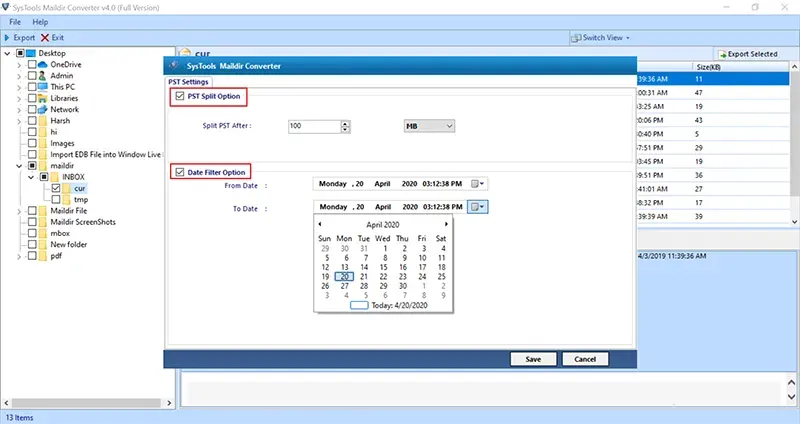Image resolution: width=800 pixels, height=424 pixels.
Task: Go to next month in calendar
Action: click(446, 224)
